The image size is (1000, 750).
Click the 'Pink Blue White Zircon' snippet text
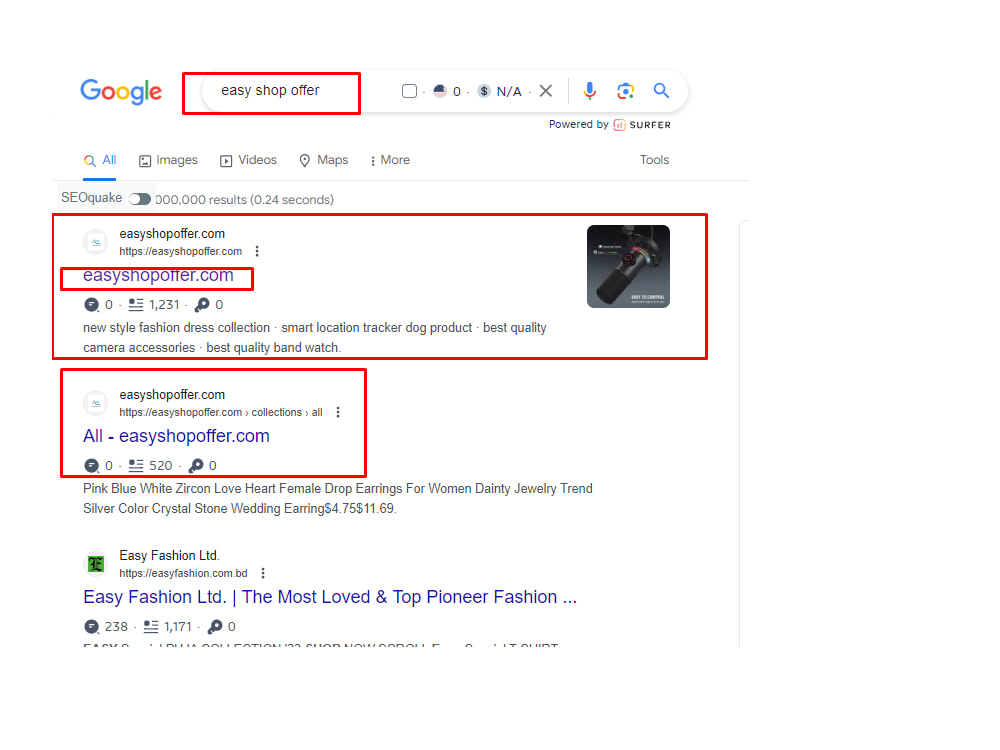pos(337,499)
